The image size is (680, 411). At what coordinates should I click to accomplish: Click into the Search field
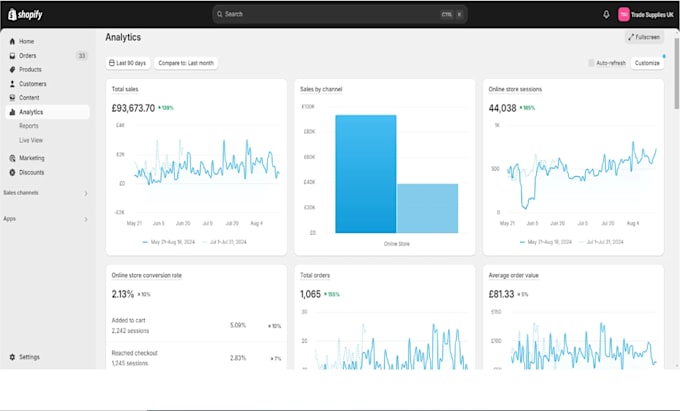coord(339,14)
